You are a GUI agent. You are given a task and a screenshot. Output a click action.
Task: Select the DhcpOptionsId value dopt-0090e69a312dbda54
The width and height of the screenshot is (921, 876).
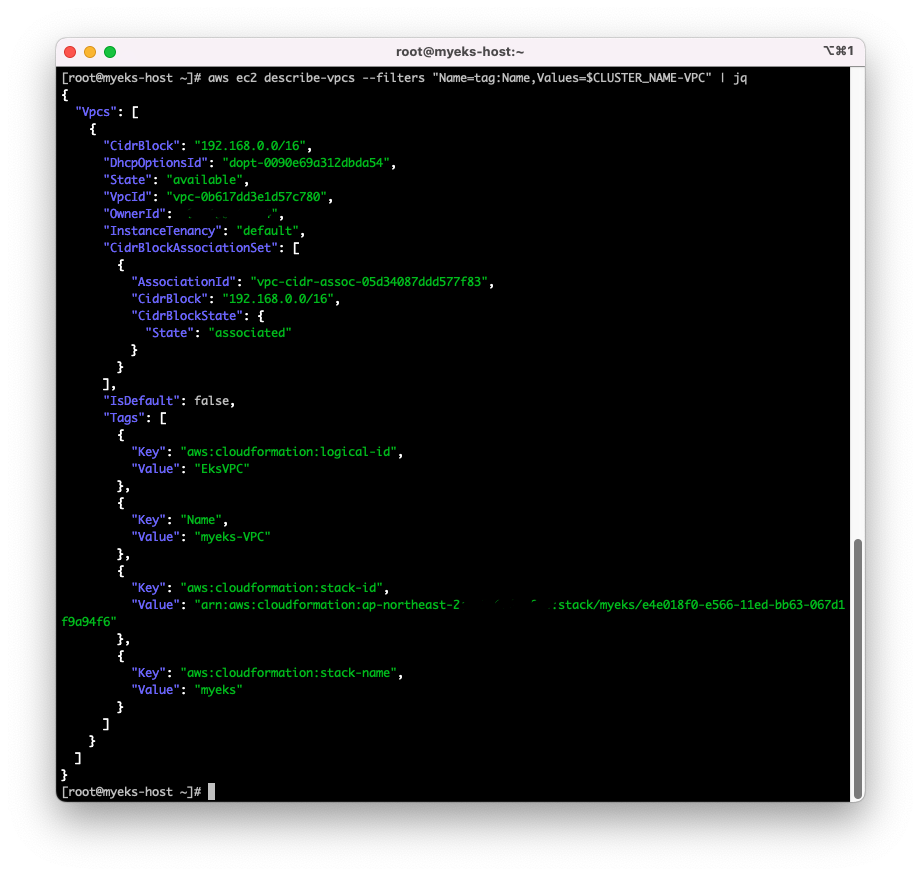coord(305,163)
